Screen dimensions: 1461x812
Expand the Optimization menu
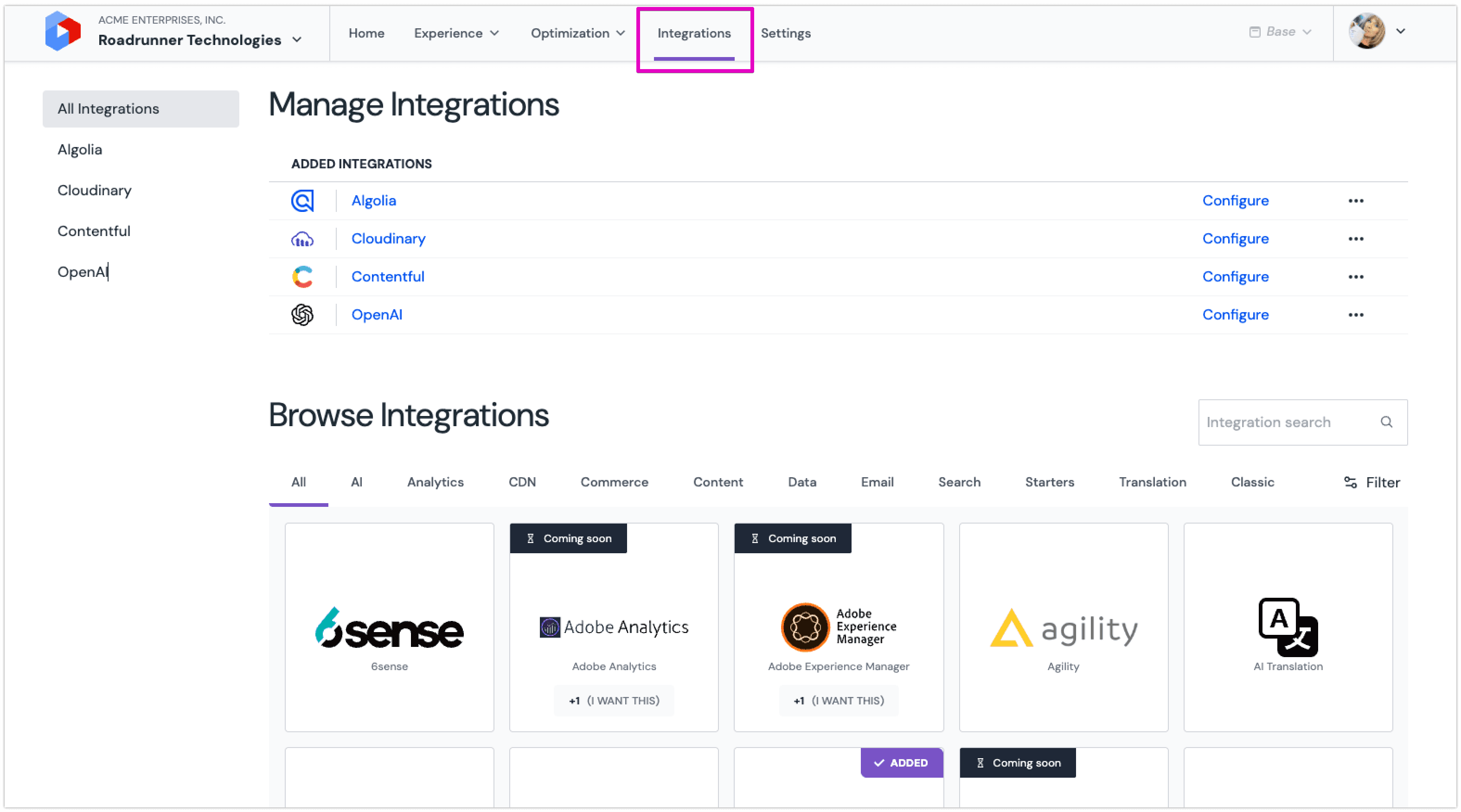[x=578, y=33]
